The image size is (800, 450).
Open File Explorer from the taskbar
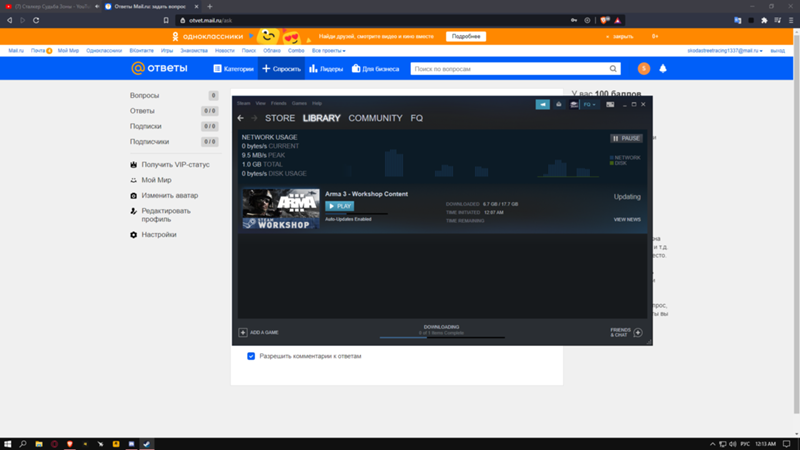point(39,444)
